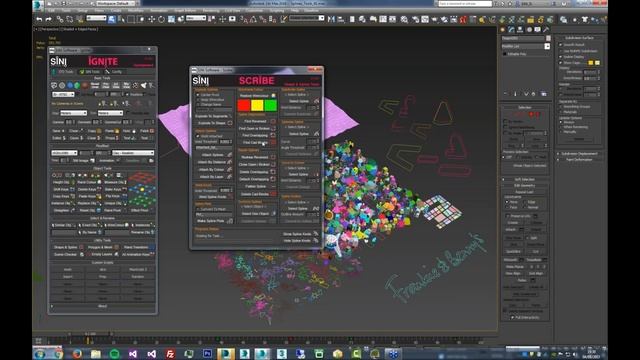Image resolution: width=640 pixels, height=360 pixels.
Task: Click the Explode To Shape icon in Scribe
Action: 230,123
